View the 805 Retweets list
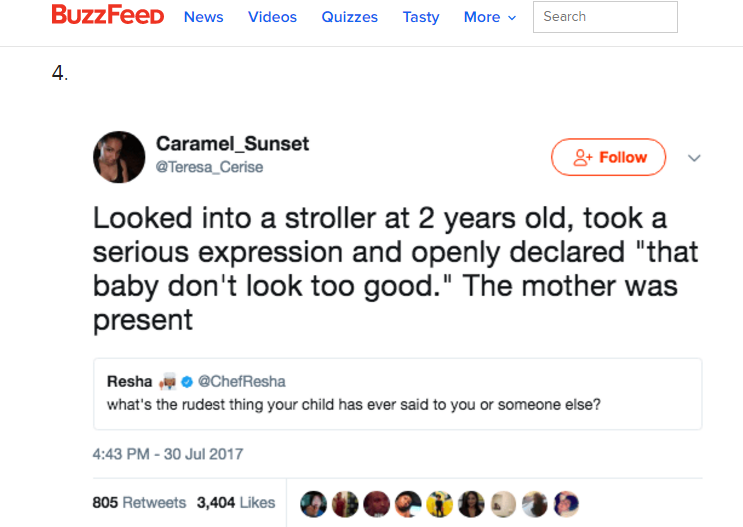 [x=139, y=502]
